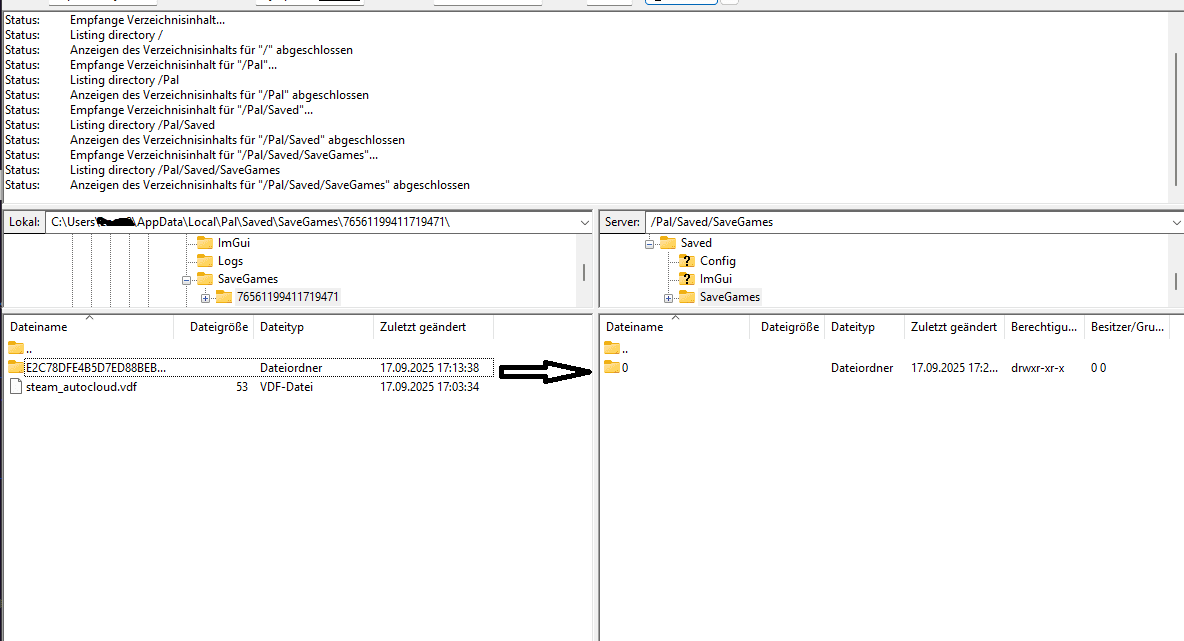The width and height of the screenshot is (1184, 641).
Task: Open the server path dropdown
Action: tap(1174, 222)
